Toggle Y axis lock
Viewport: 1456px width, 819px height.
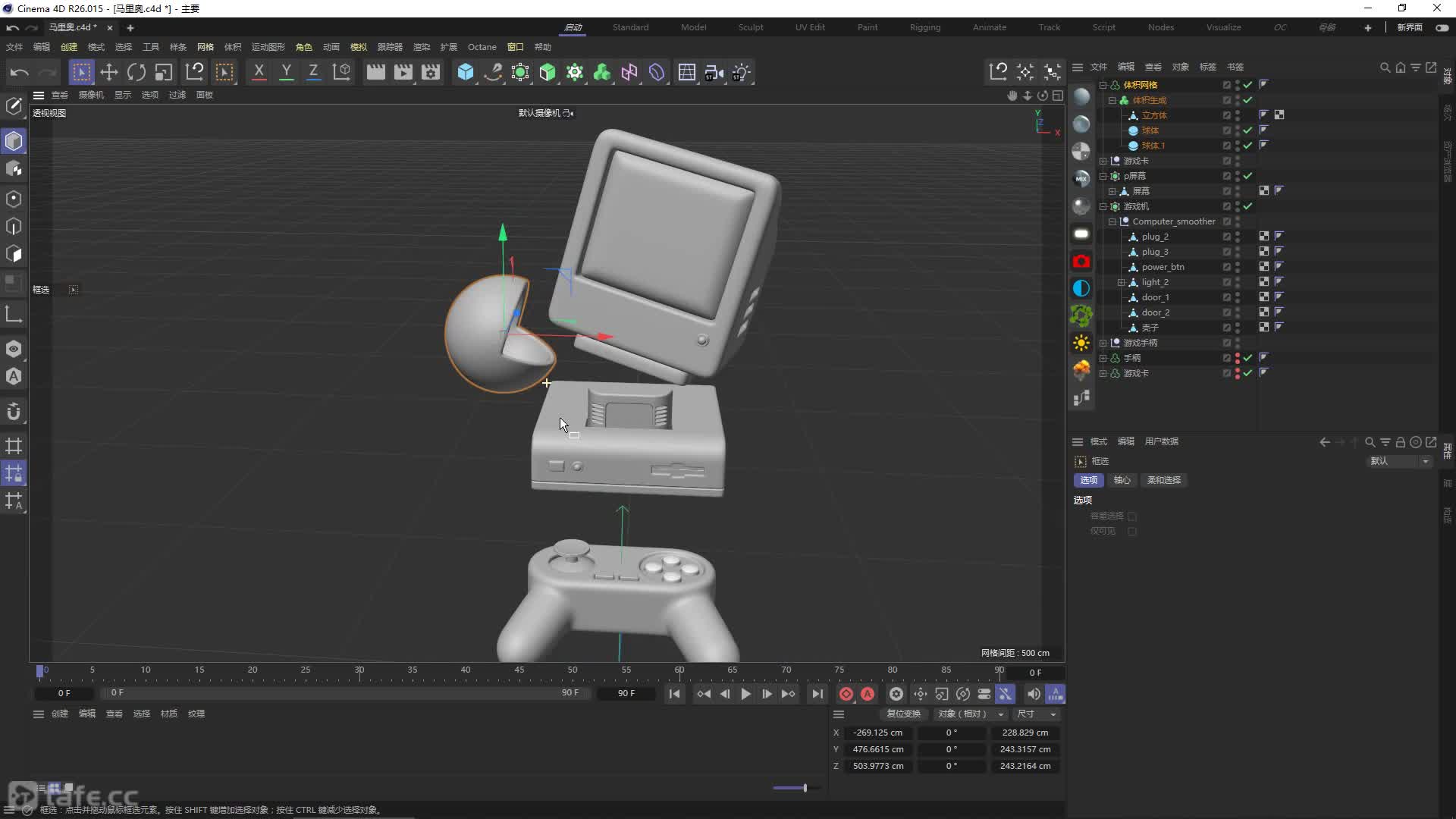tap(286, 72)
